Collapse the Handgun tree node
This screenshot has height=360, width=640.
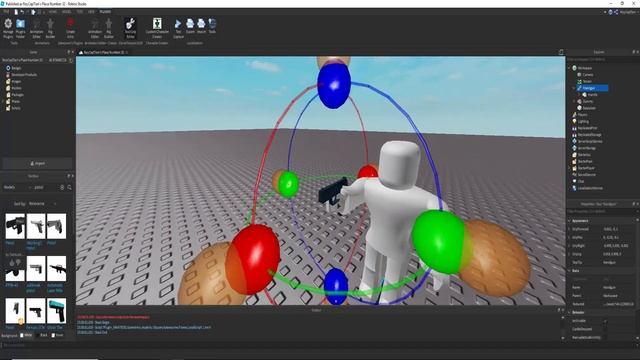tap(574, 88)
